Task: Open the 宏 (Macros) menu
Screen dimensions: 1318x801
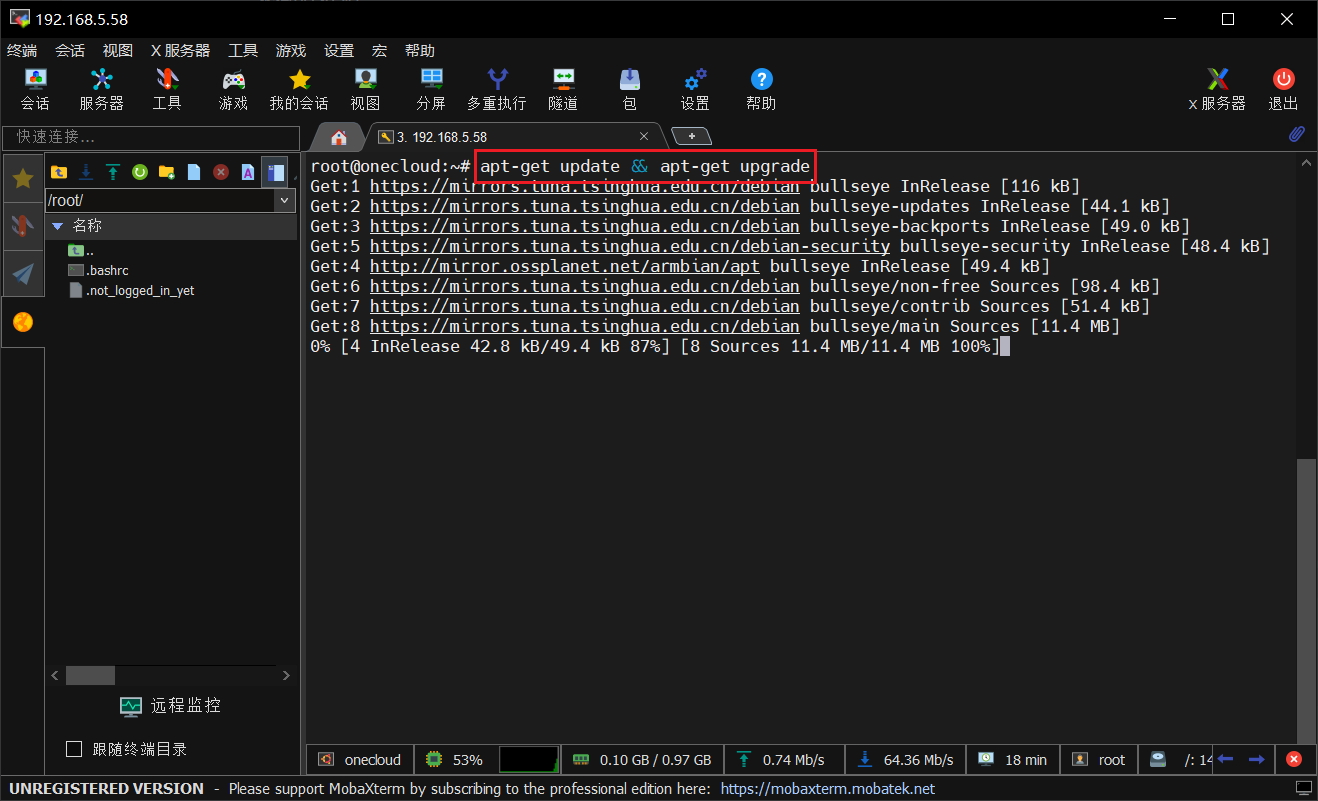Action: click(380, 51)
